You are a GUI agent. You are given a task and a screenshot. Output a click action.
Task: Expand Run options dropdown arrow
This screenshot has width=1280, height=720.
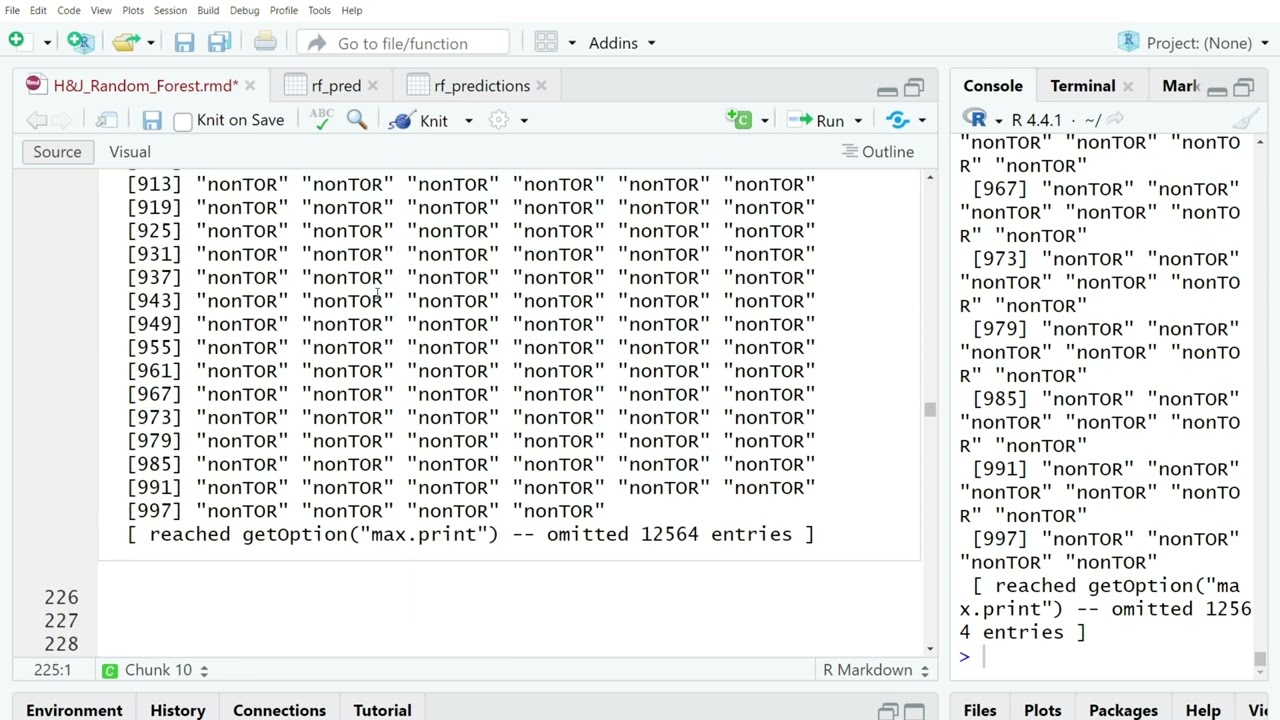coord(857,121)
